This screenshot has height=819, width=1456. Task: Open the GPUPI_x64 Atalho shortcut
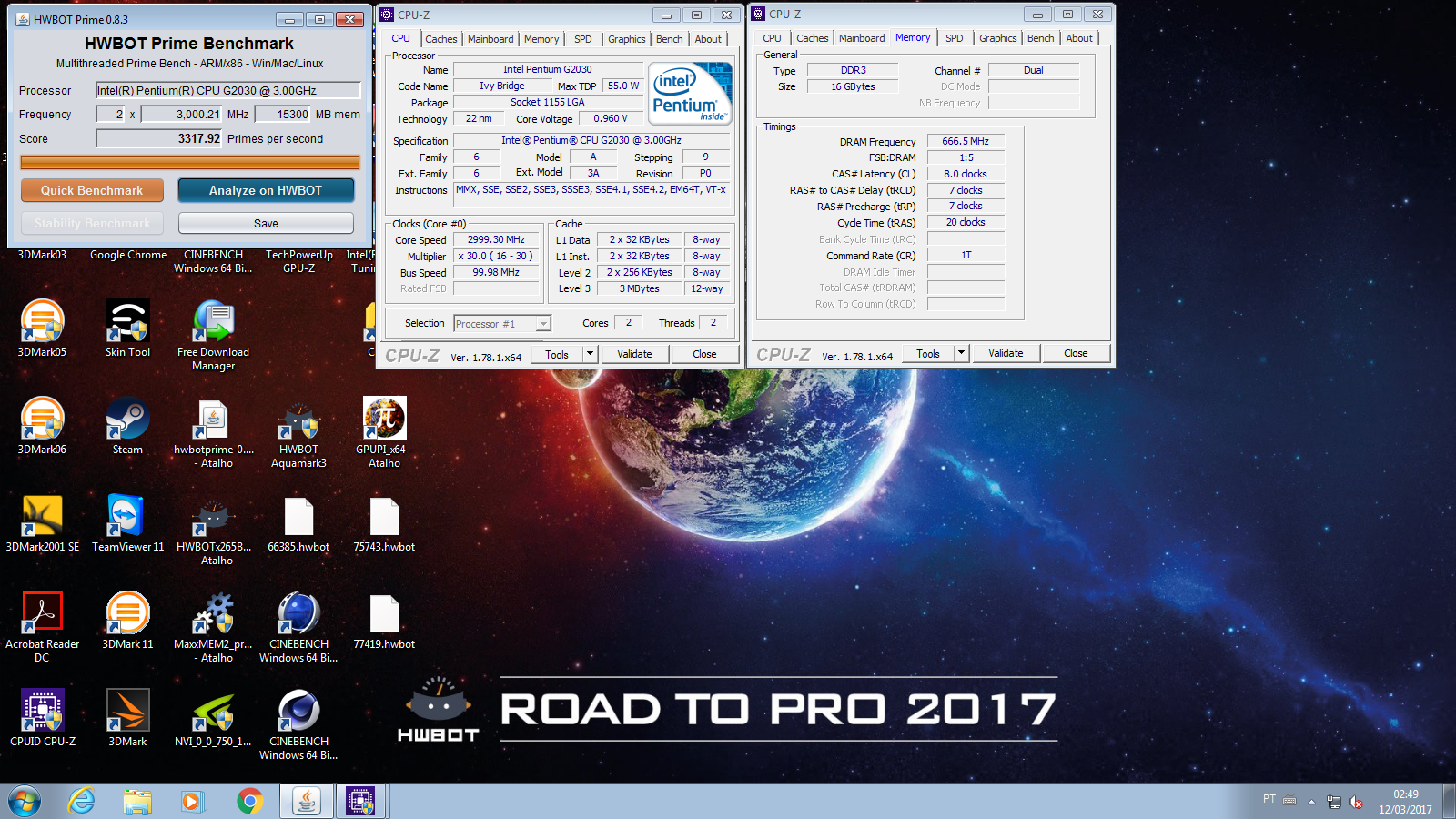[x=384, y=431]
